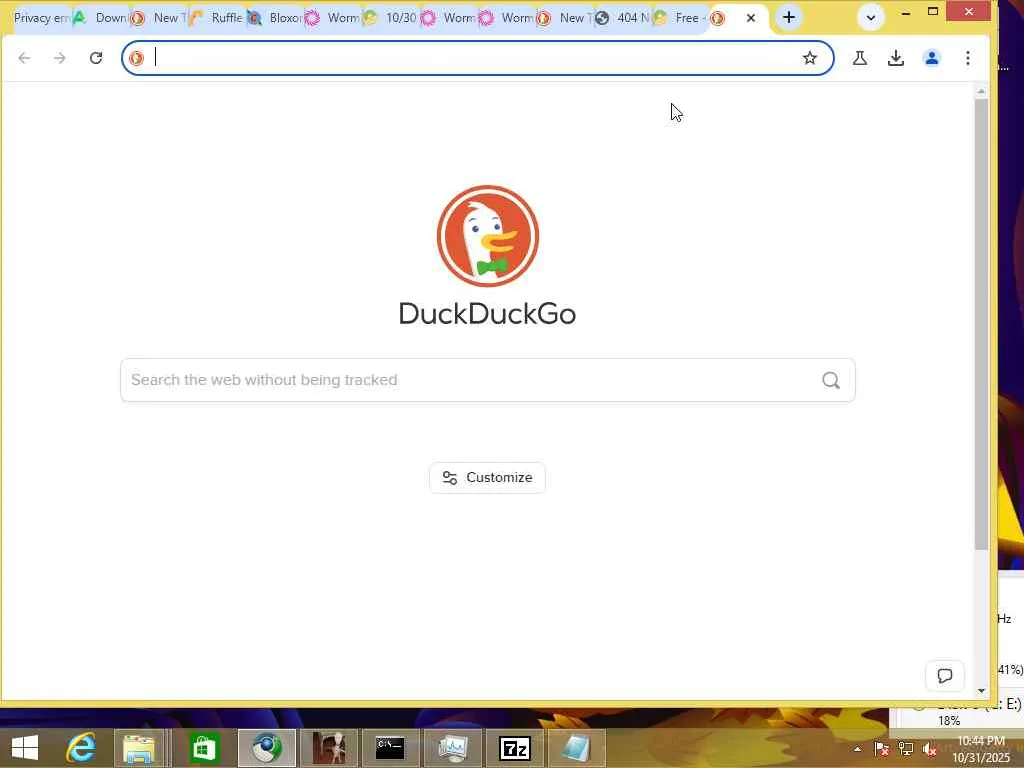Viewport: 1024px width, 768px height.
Task: Open the Command Prompt taskbar icon
Action: click(390, 748)
